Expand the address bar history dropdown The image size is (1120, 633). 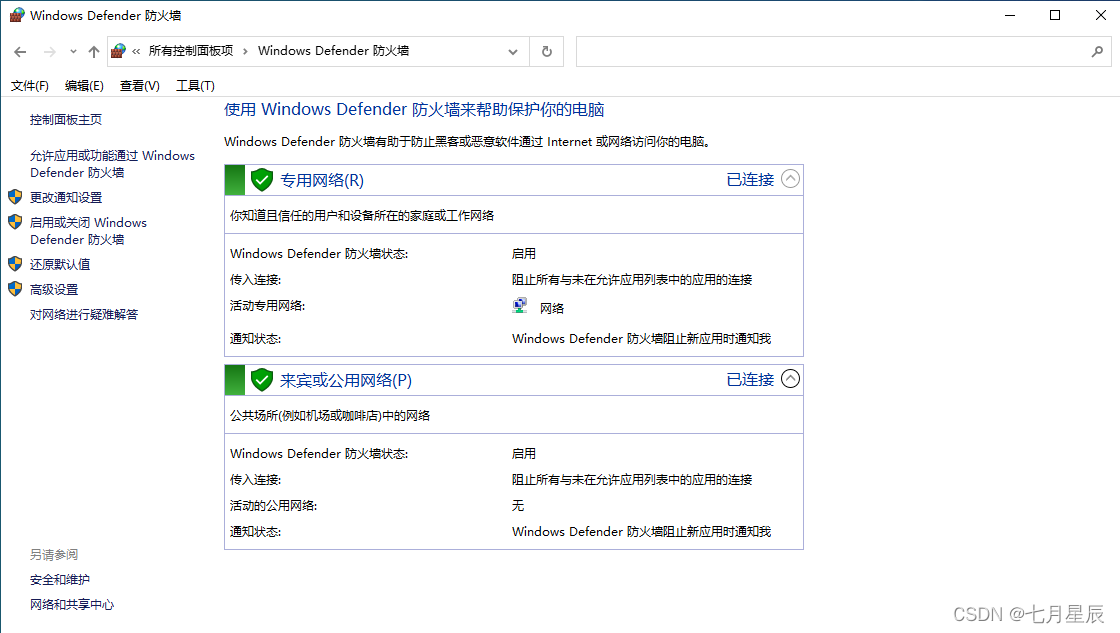pyautogui.click(x=513, y=51)
